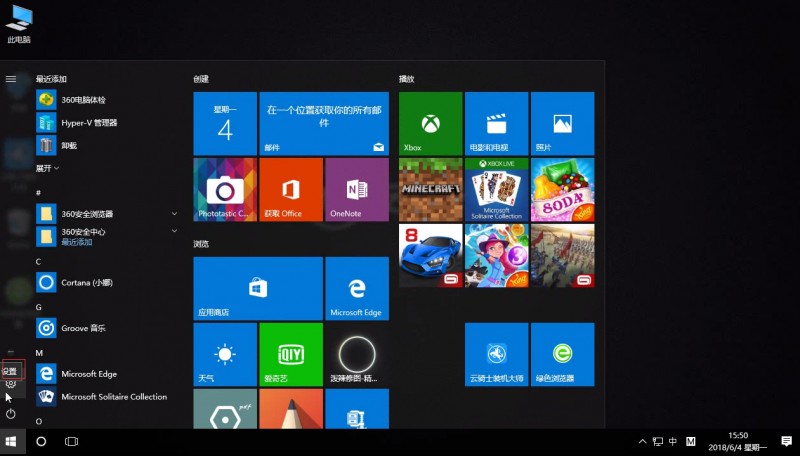Launch the 爱奇艺 iQIYI tile

click(x=291, y=354)
